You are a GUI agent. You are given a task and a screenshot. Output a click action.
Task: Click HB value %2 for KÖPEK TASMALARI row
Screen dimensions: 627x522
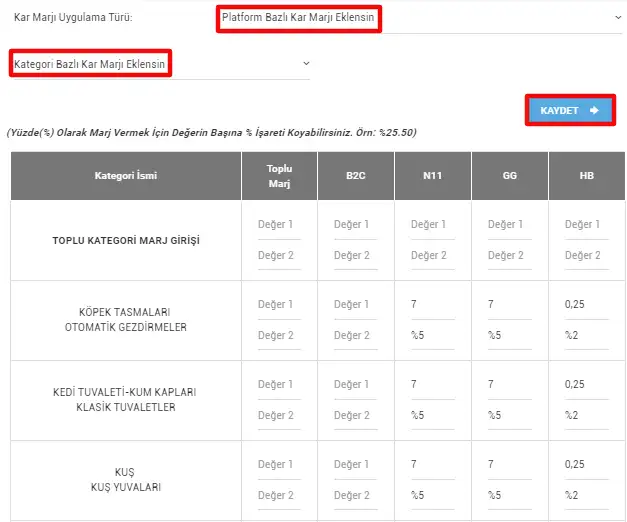587,336
